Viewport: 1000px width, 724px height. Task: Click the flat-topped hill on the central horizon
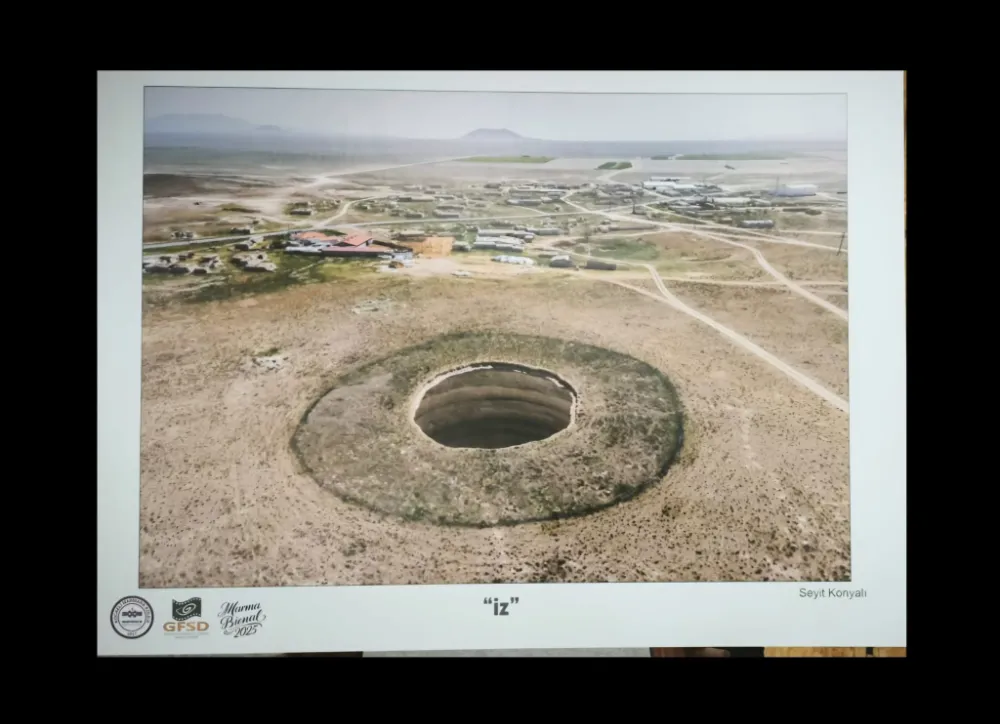click(x=492, y=134)
